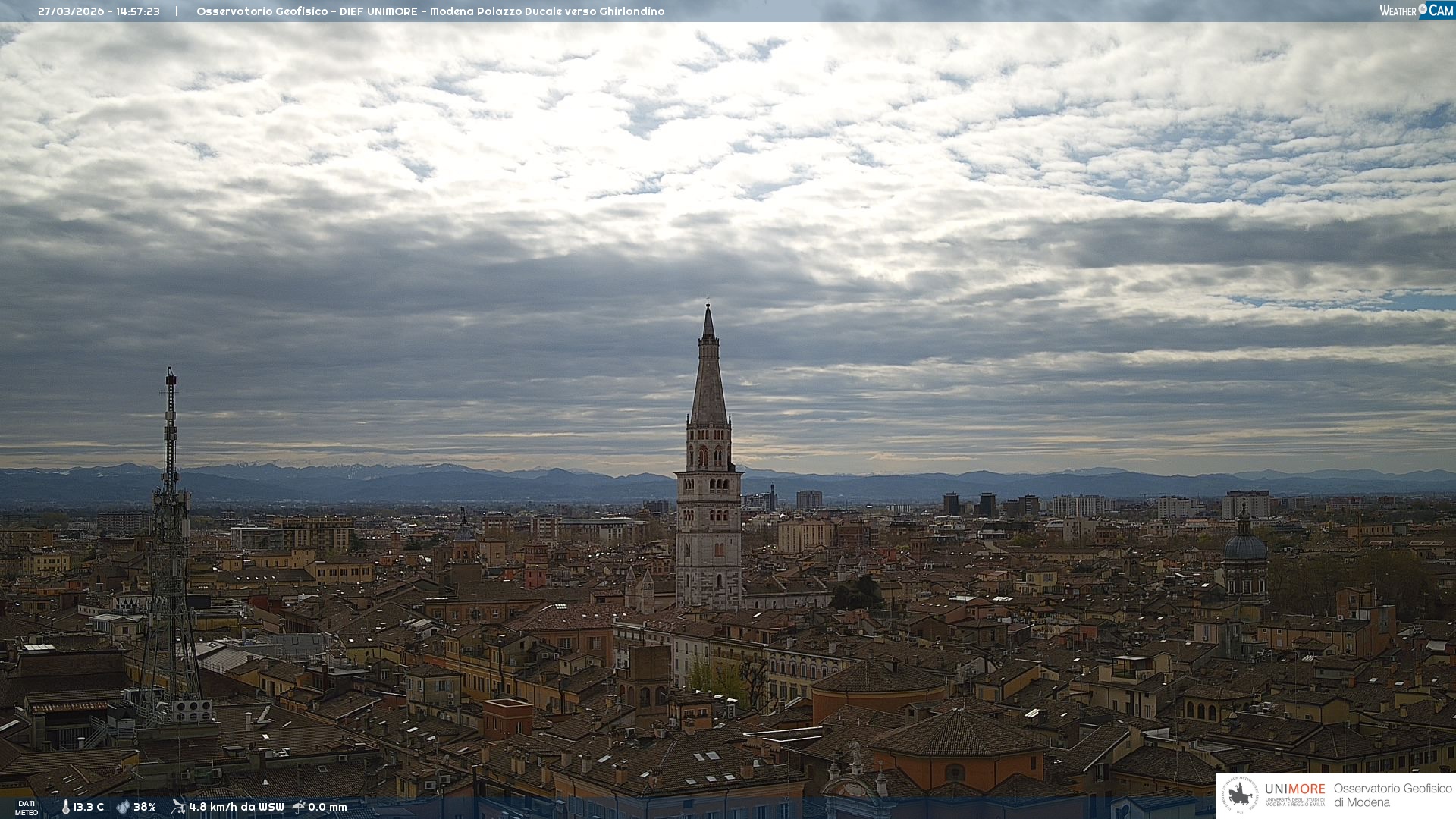Click the 27/03/2026 date timestamp
This screenshot has height=819, width=1456.
73,11
